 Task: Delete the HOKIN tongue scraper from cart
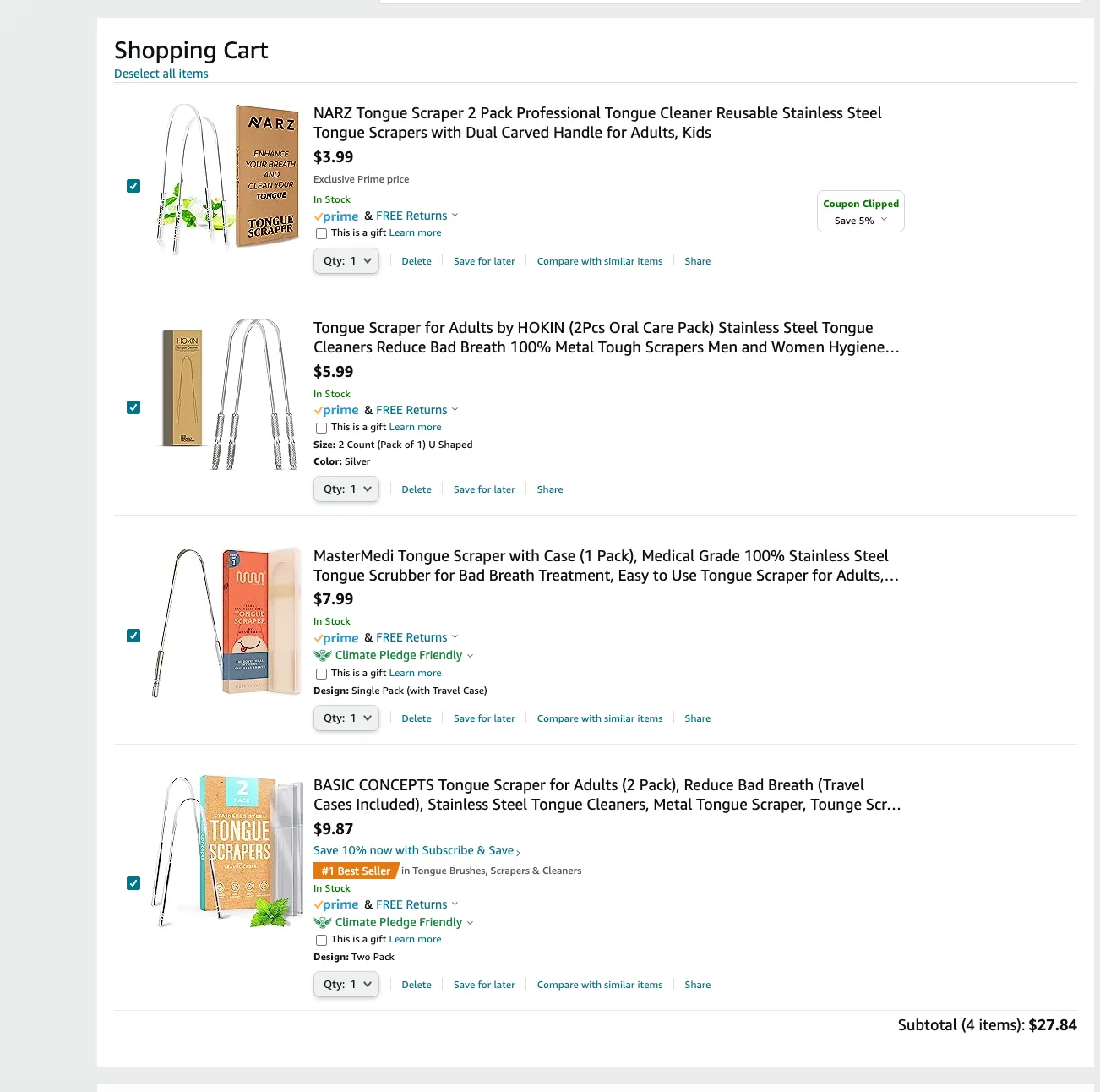417,489
